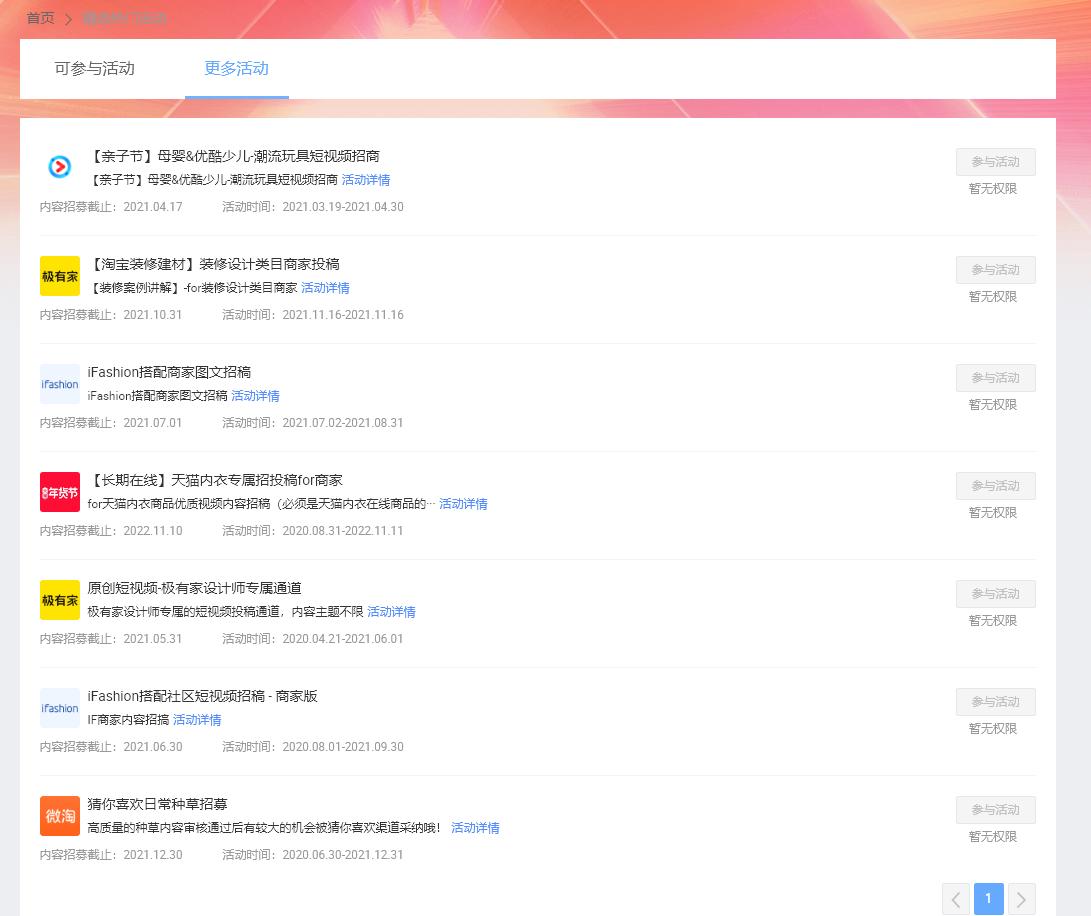Click title 猜你喜欢日常种草招募
Screen dimensions: 1091x916
pos(157,803)
